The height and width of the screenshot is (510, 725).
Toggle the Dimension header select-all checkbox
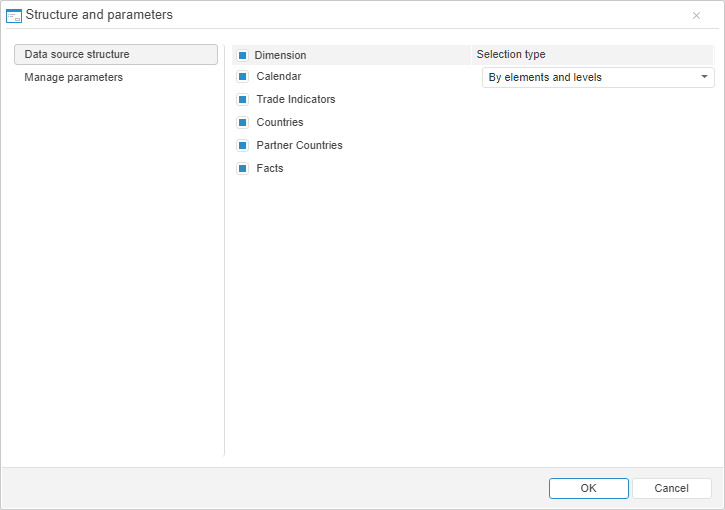[242, 55]
